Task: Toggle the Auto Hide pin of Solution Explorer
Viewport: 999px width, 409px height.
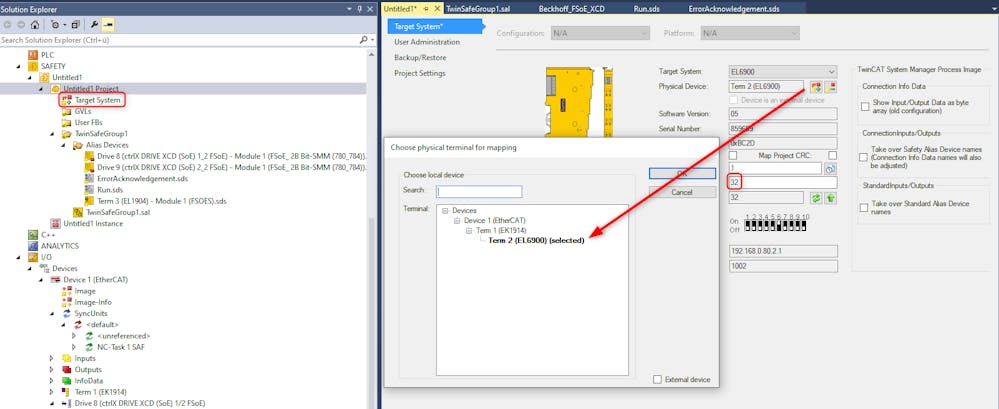Action: tap(359, 9)
